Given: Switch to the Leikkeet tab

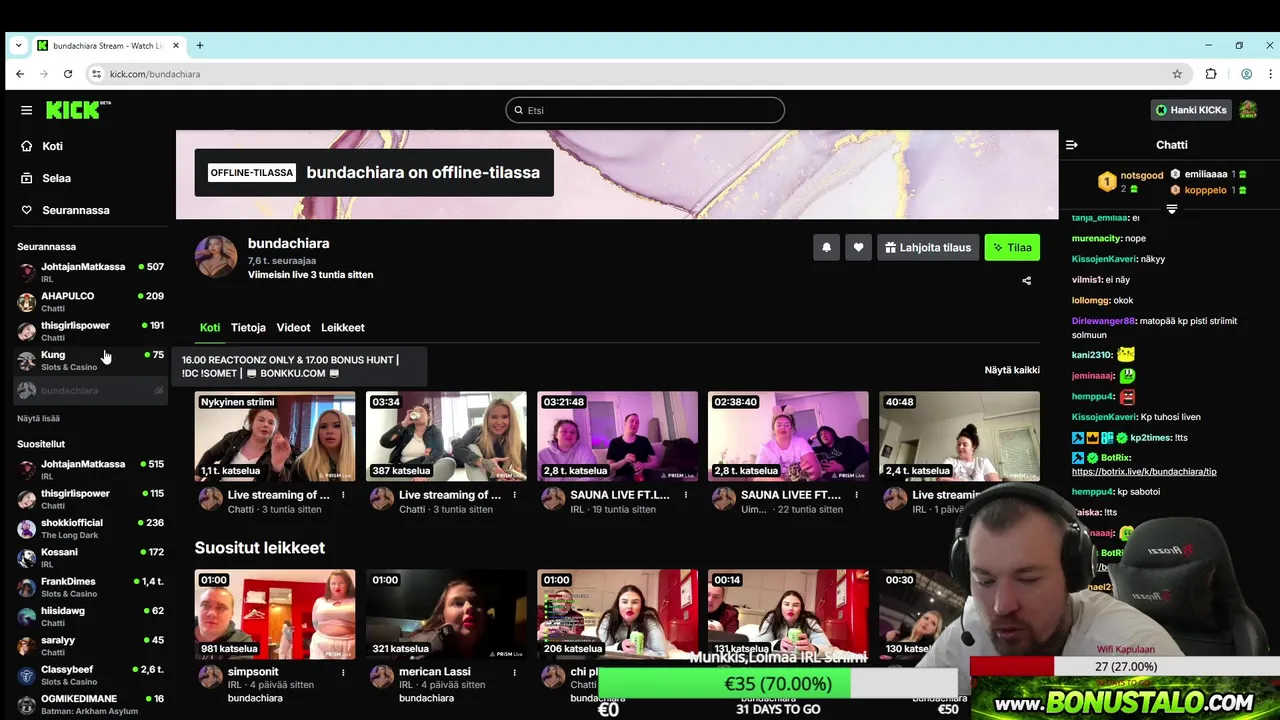Looking at the screenshot, I should (343, 327).
